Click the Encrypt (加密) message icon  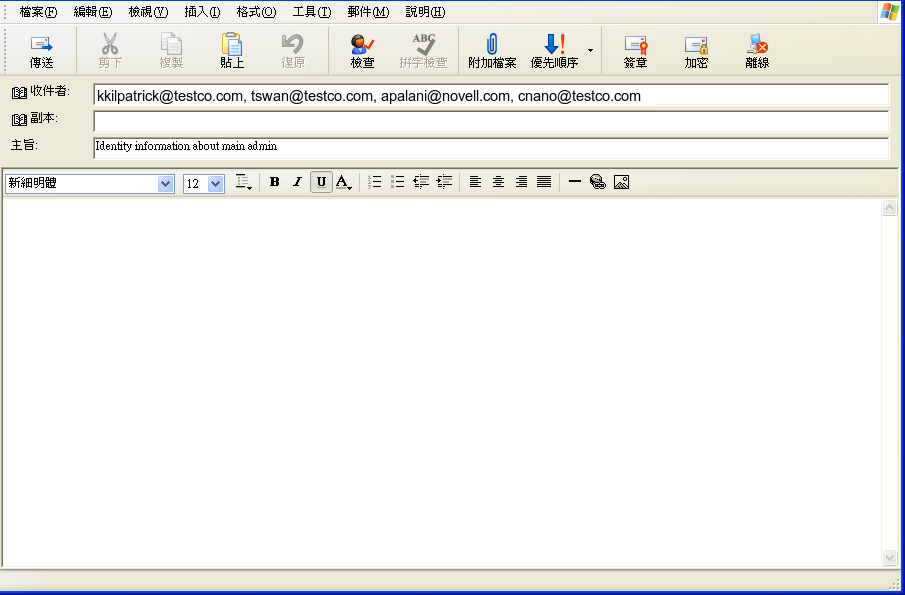click(696, 44)
